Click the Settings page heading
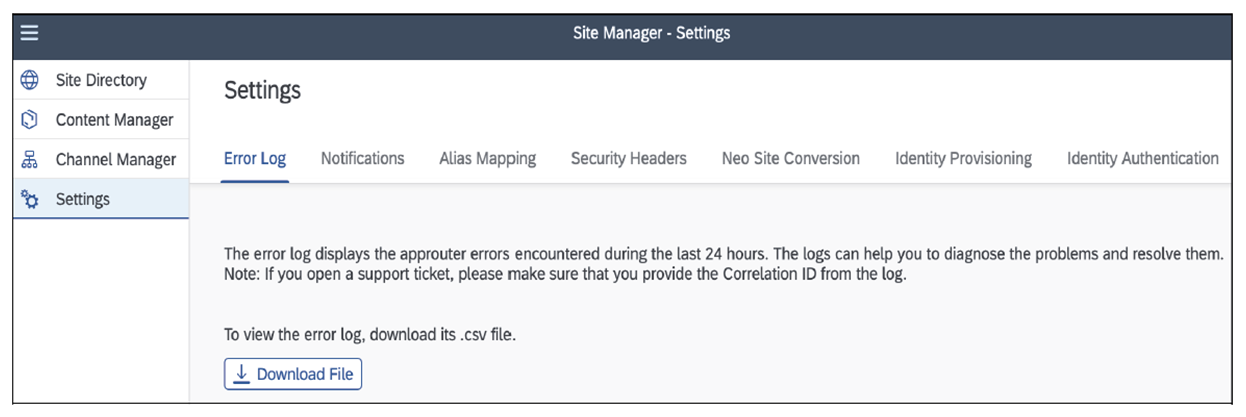Image resolution: width=1246 pixels, height=417 pixels. [262, 91]
